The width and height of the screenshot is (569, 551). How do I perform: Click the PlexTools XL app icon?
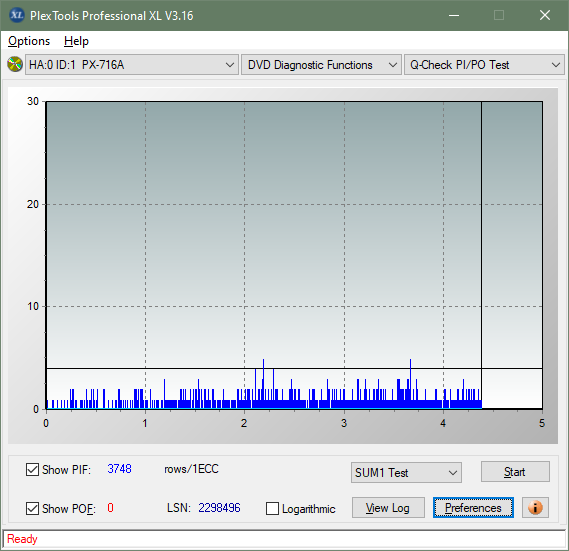[16, 15]
